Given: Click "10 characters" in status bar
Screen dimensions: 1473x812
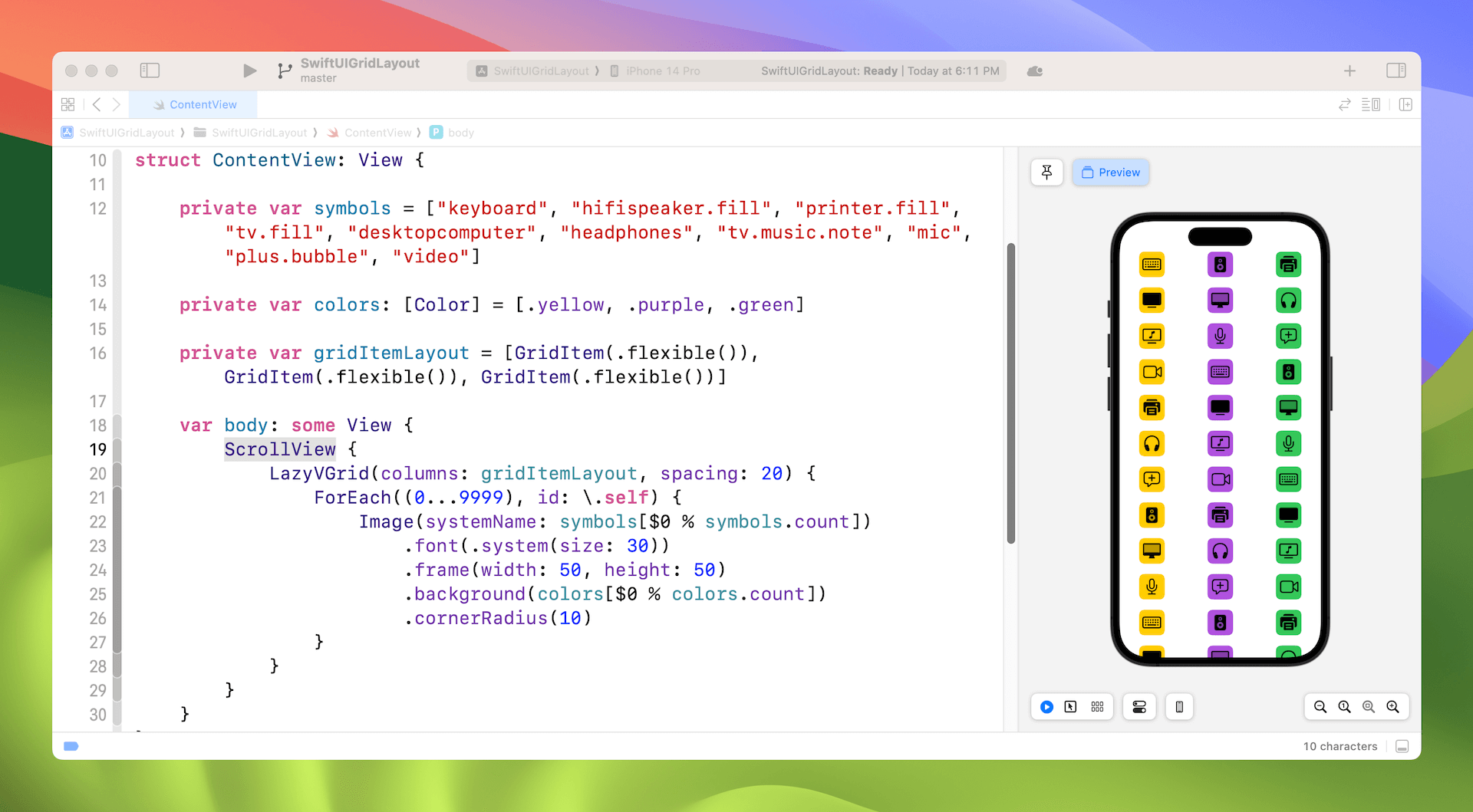Looking at the screenshot, I should [1340, 746].
